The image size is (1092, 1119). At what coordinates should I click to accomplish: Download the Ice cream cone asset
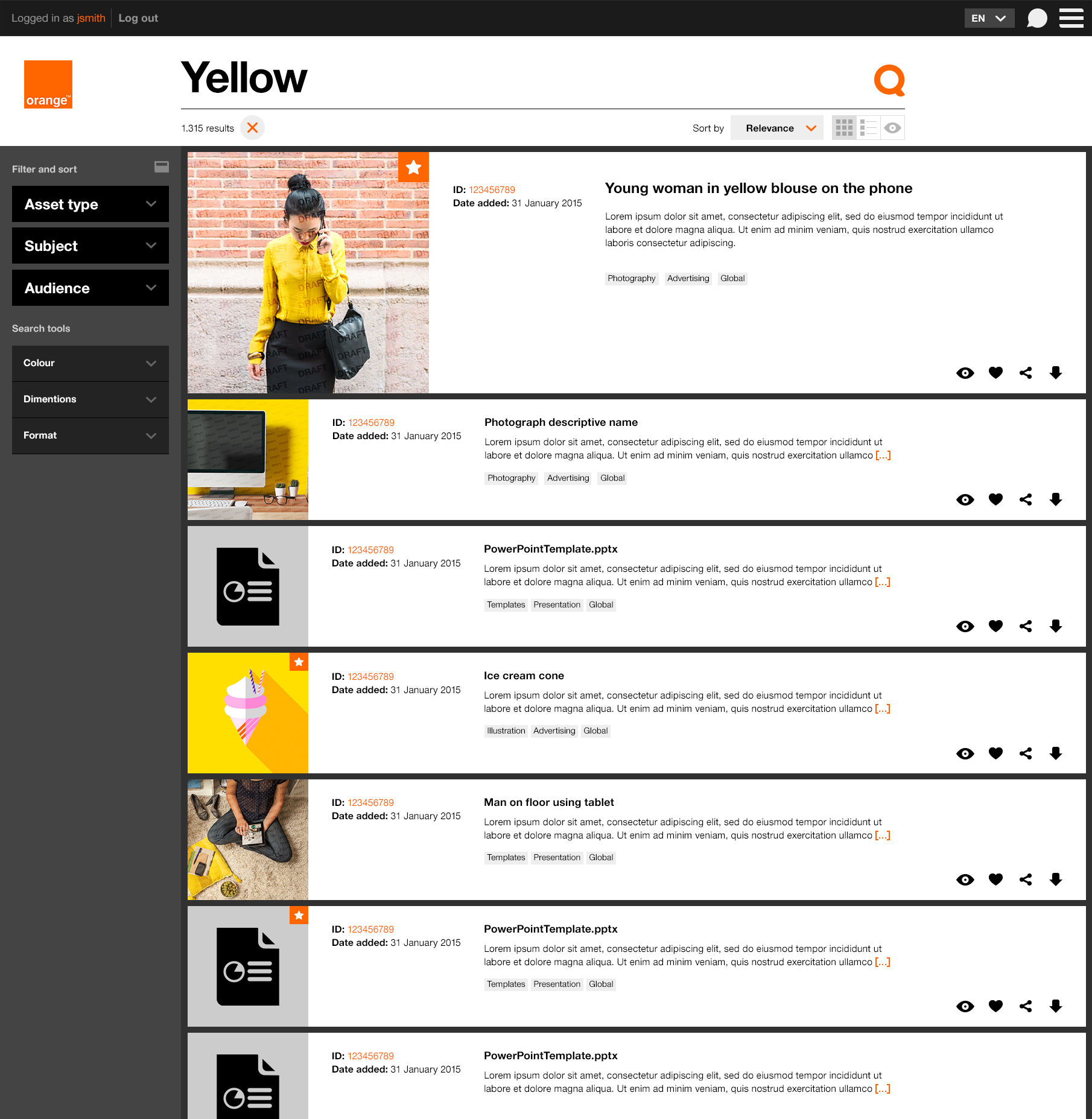click(x=1055, y=753)
